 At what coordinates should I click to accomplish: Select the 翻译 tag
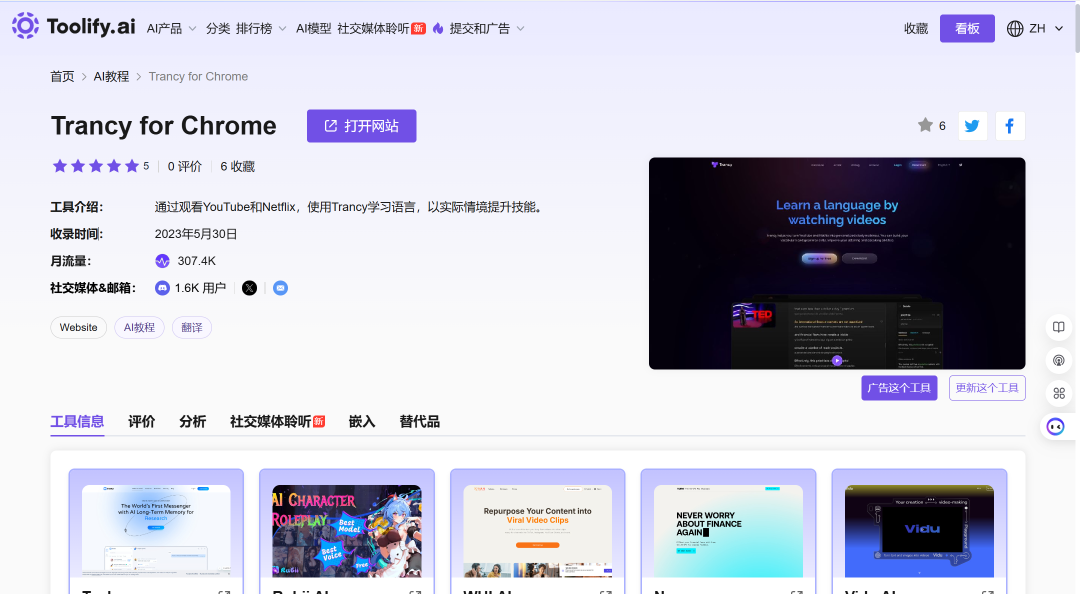191,327
